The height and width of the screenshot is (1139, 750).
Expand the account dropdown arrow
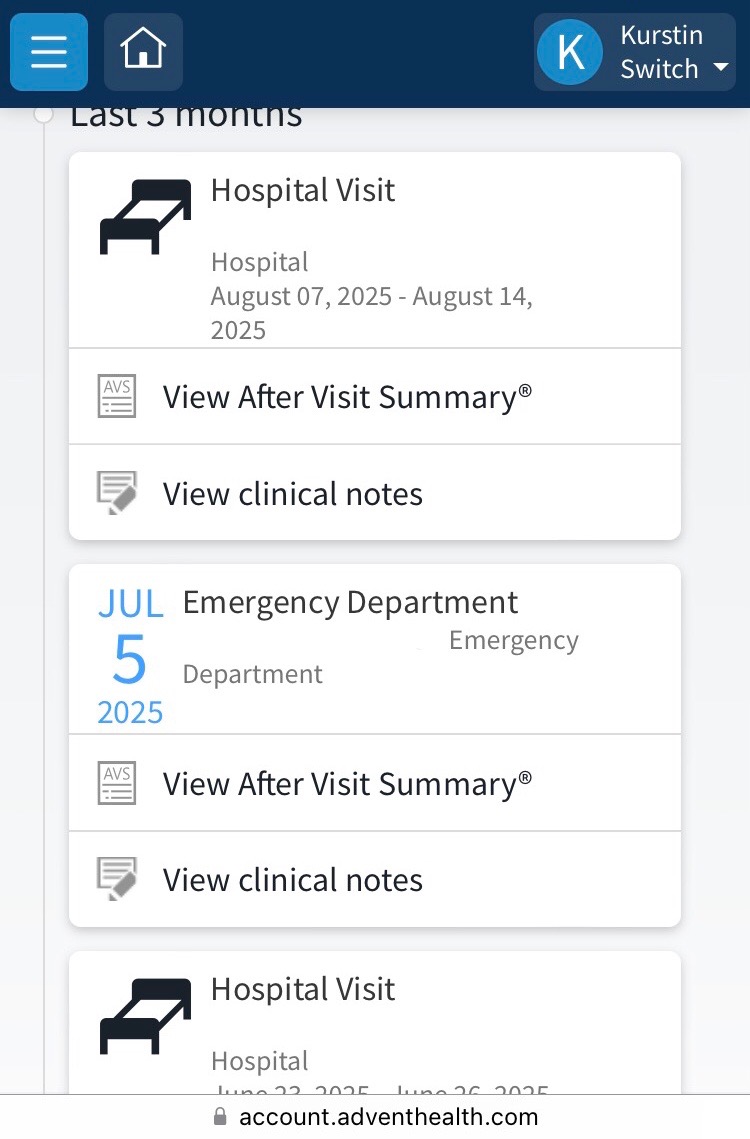[720, 68]
